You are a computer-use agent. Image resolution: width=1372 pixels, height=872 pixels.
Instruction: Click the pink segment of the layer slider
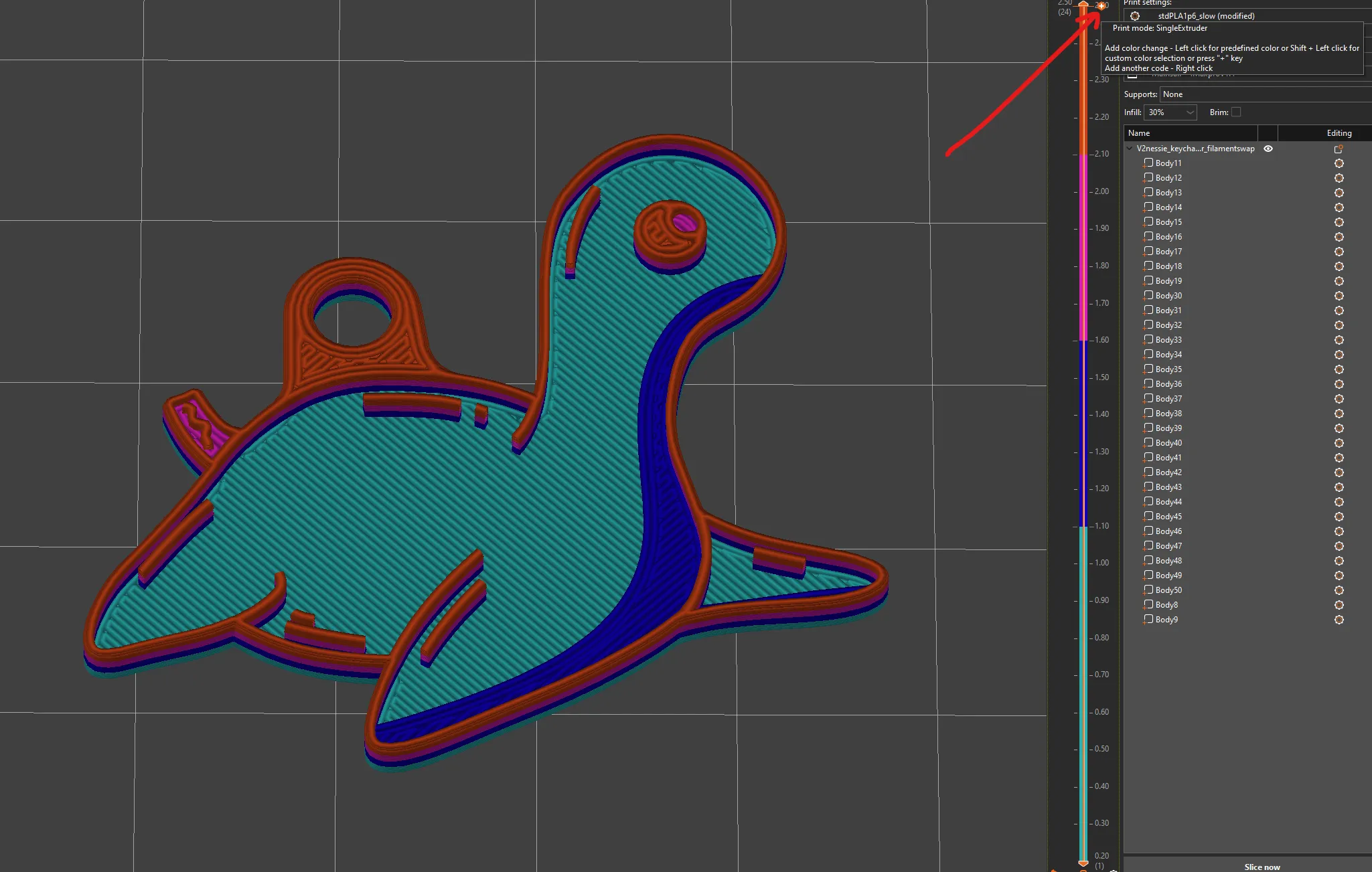[1083, 248]
